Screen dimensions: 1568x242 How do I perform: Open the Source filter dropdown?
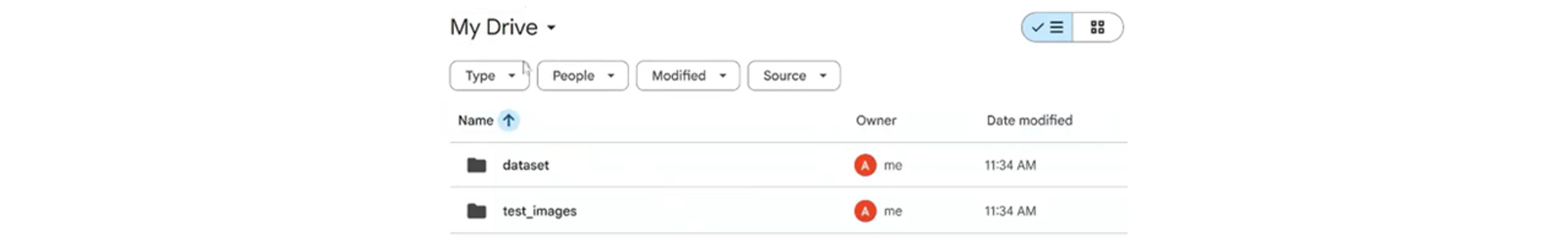794,76
